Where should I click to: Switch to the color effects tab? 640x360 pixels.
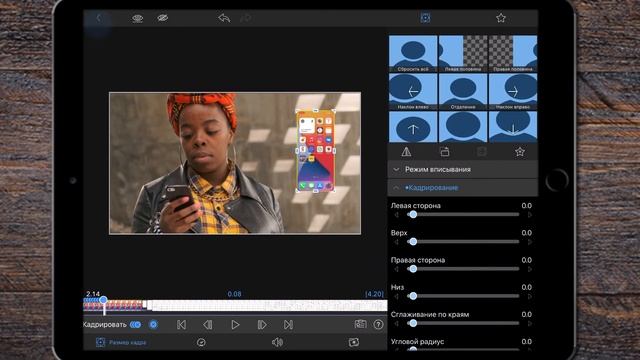coord(354,342)
